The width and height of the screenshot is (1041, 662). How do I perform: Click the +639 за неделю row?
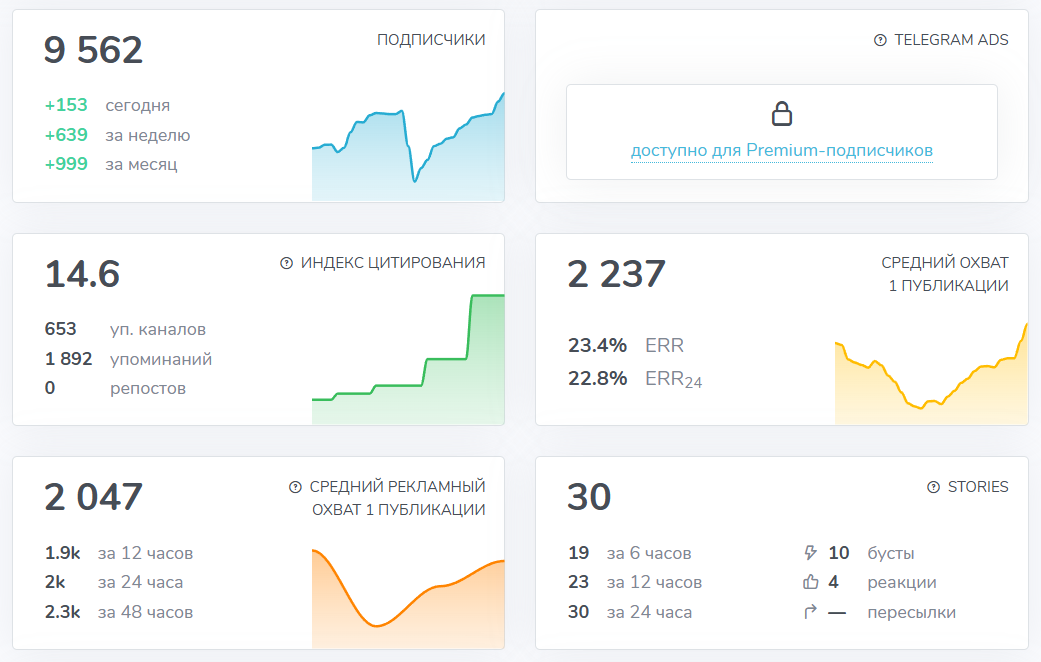click(117, 135)
